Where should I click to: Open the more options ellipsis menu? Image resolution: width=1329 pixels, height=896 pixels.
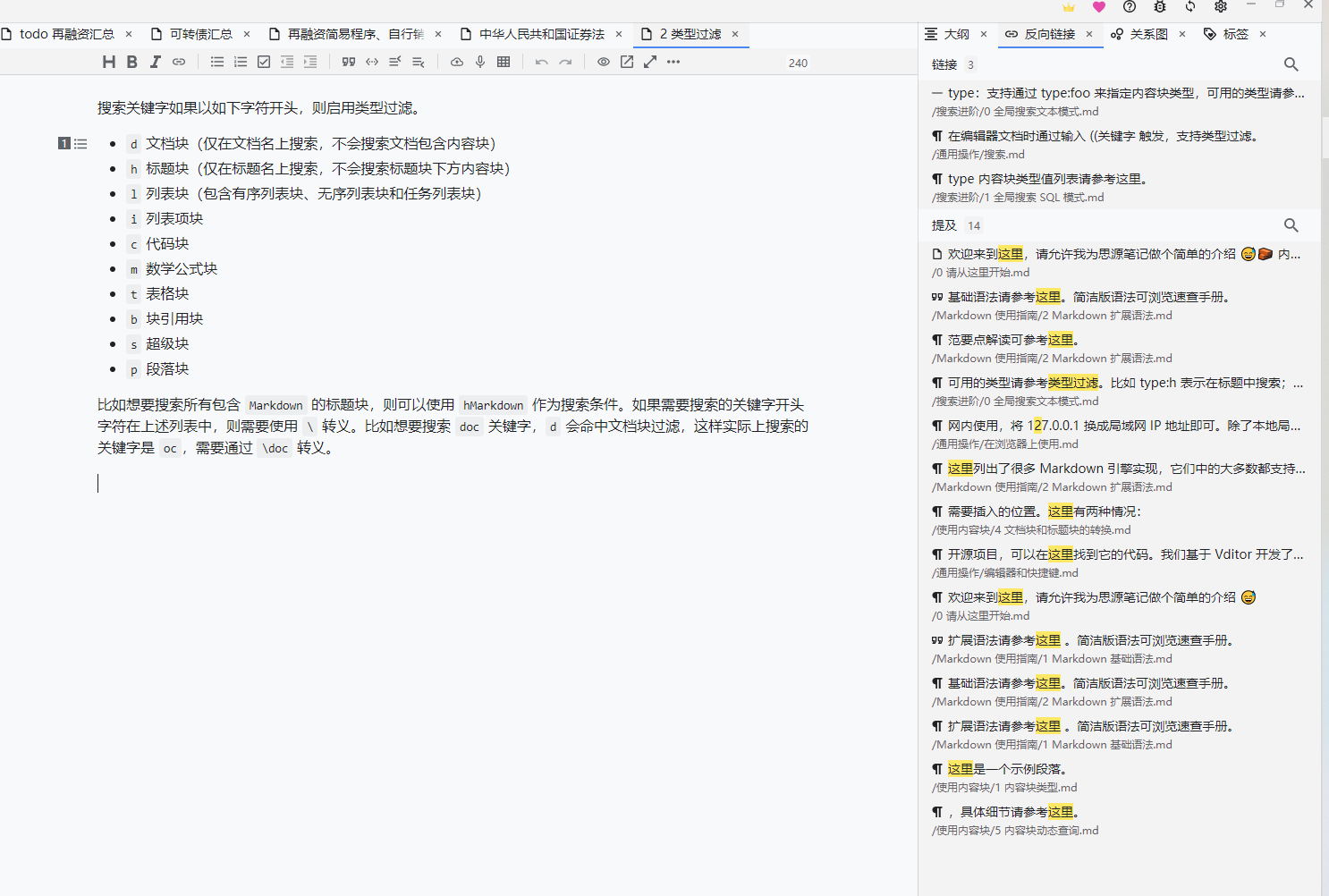[x=673, y=62]
